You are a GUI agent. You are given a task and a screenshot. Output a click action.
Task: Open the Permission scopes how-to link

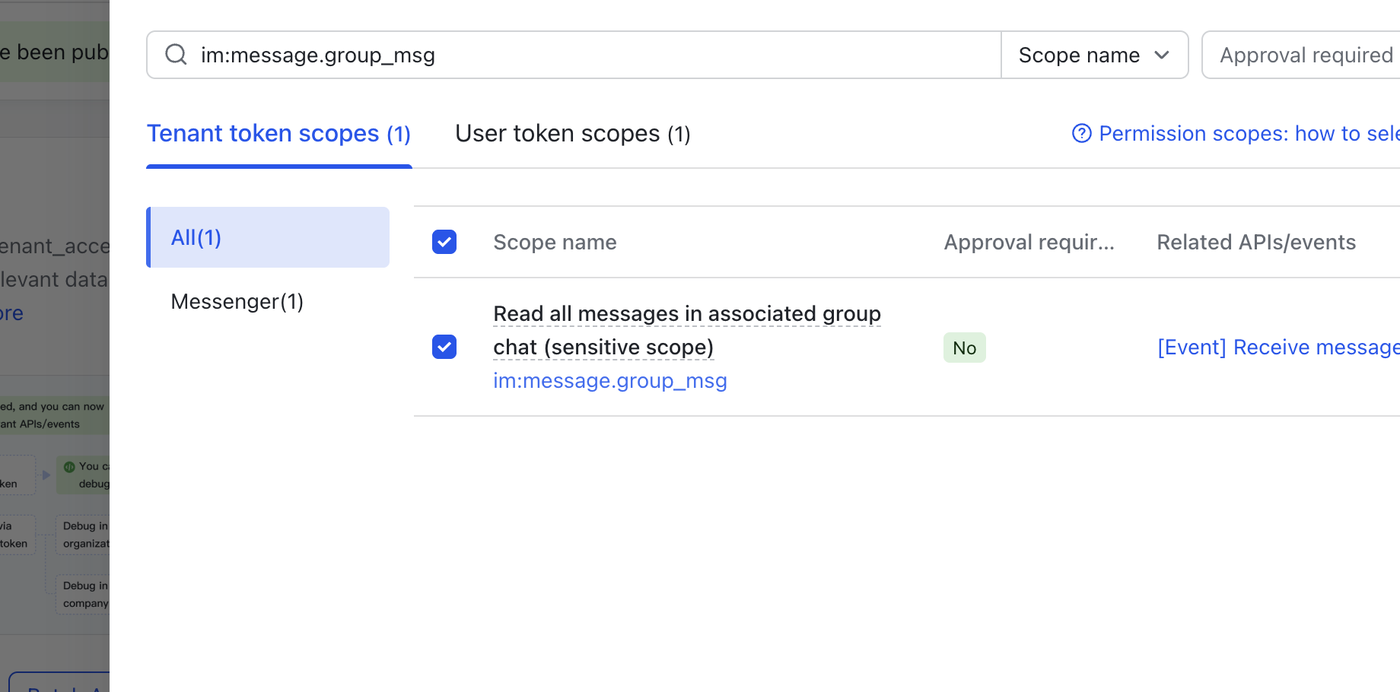coord(1249,134)
